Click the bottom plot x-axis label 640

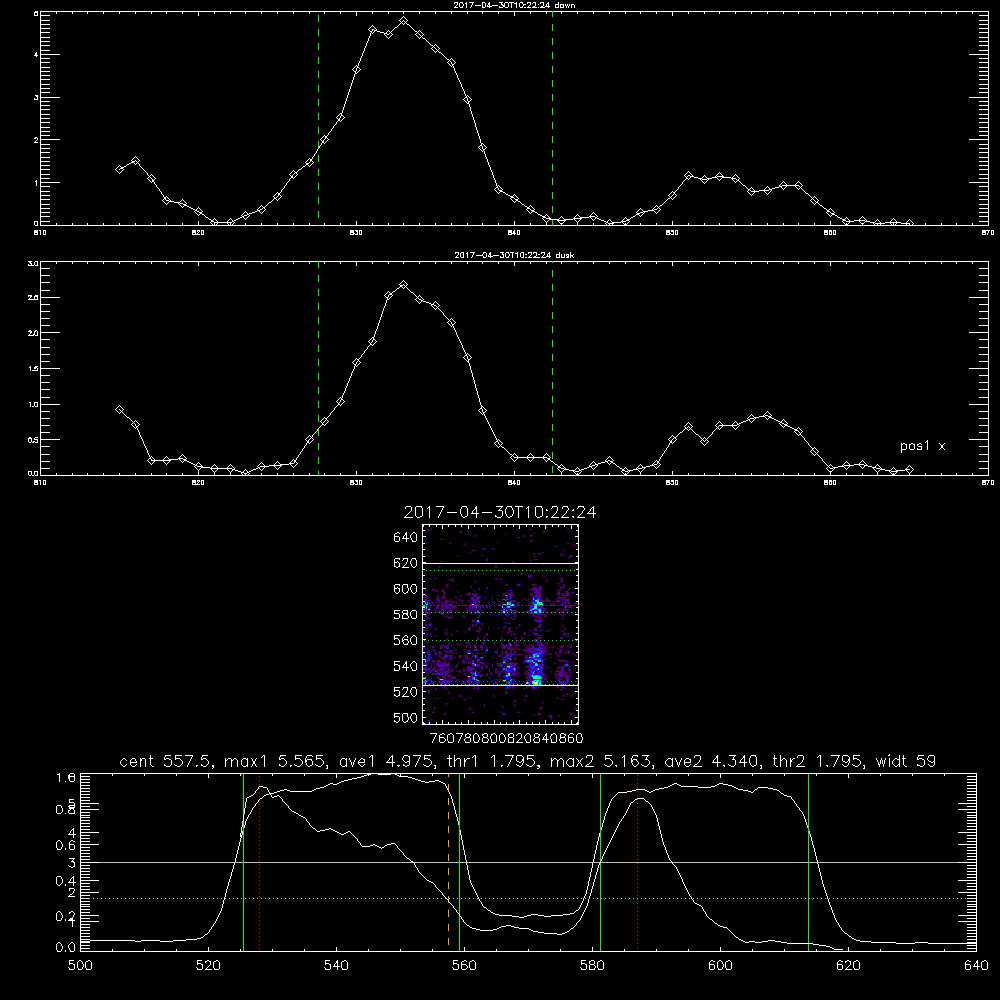(976, 966)
